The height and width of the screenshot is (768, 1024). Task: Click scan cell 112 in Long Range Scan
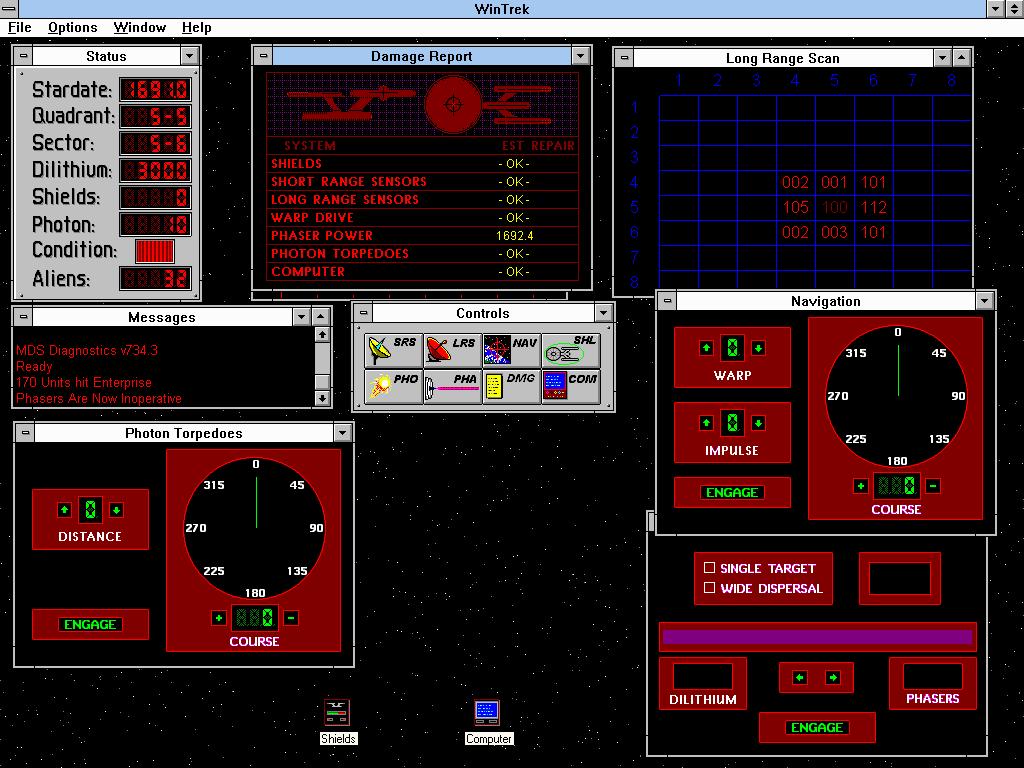pos(873,208)
